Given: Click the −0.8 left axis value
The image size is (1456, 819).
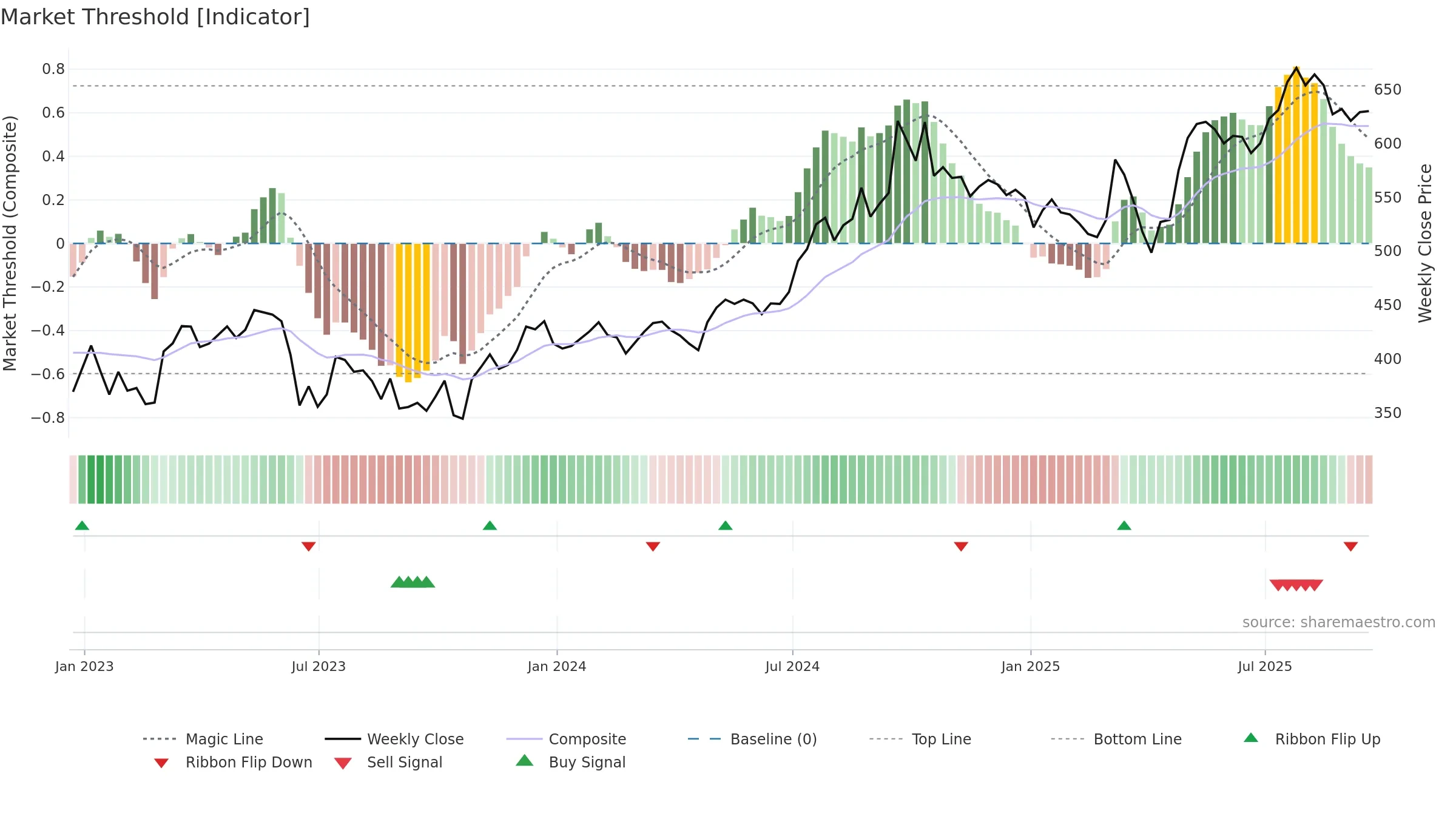Looking at the screenshot, I should (48, 418).
